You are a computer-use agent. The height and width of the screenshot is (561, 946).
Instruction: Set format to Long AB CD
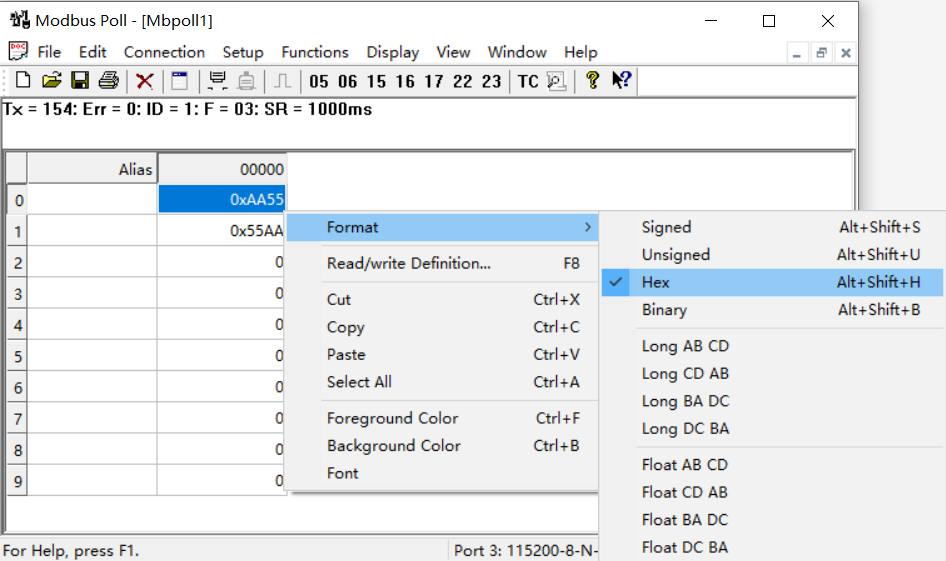(772, 346)
